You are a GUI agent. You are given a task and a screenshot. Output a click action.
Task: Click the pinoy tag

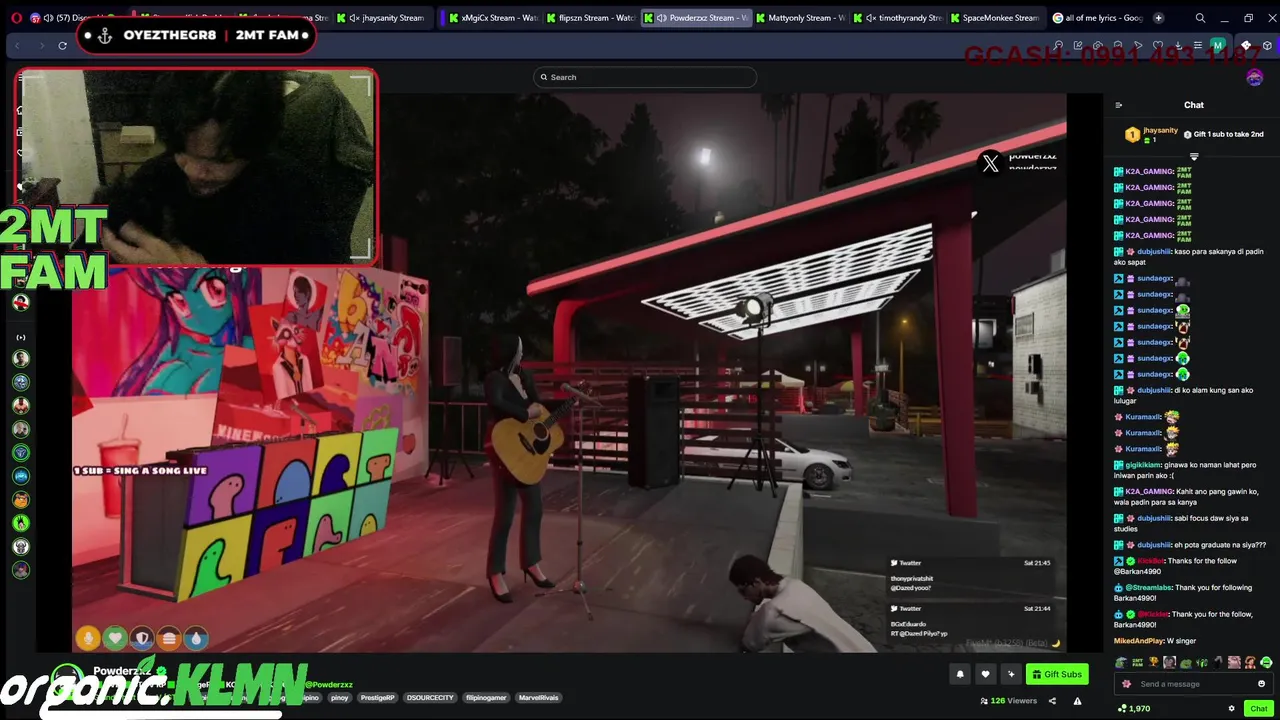pos(340,697)
